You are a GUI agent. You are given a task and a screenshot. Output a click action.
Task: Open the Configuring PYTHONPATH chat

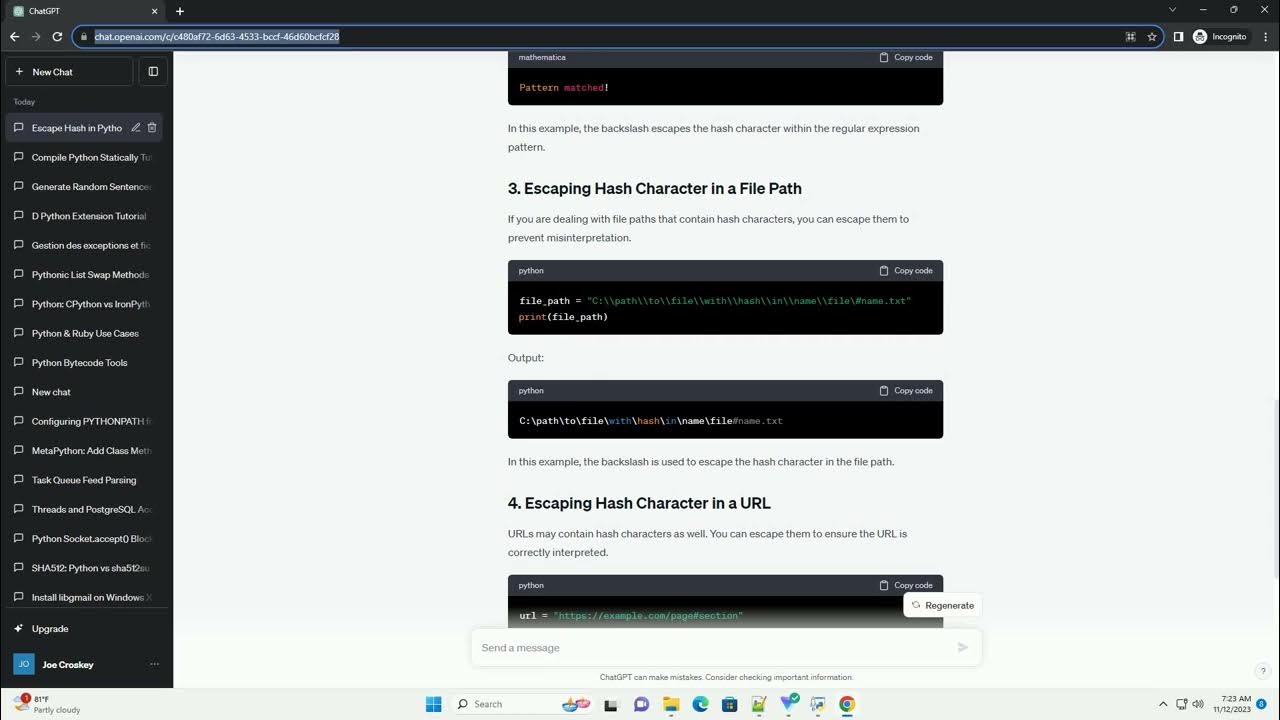(86, 421)
